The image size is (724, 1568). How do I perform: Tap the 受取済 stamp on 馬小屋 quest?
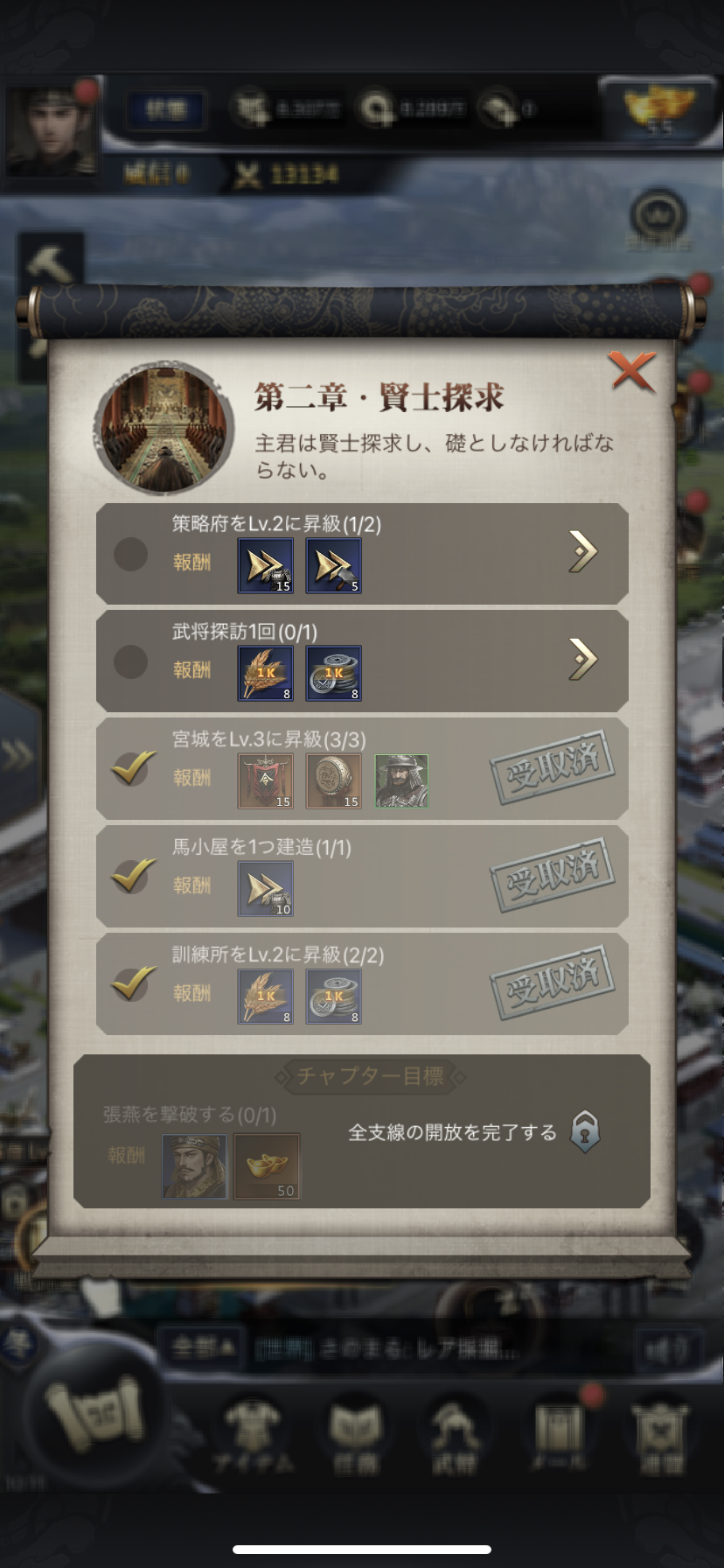[x=552, y=876]
